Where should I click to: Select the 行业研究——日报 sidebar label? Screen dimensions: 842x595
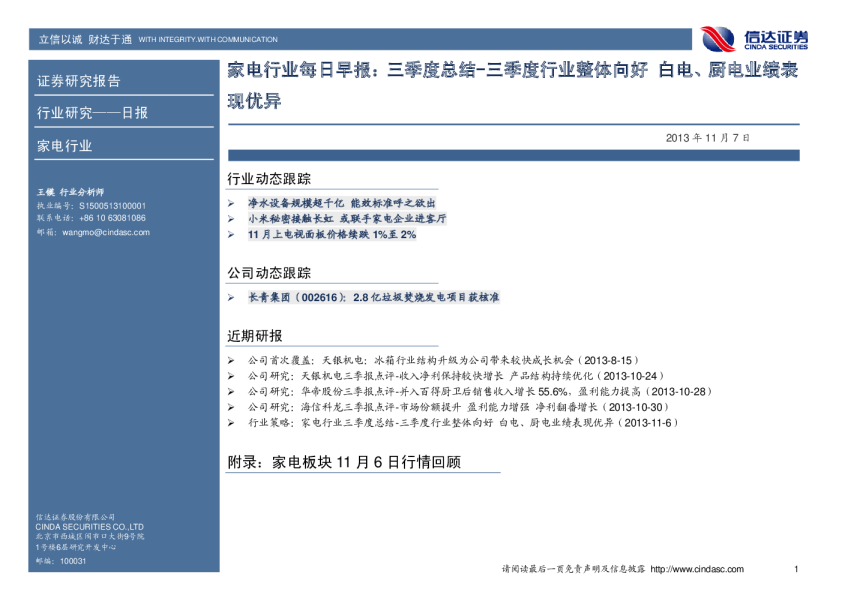(x=92, y=113)
